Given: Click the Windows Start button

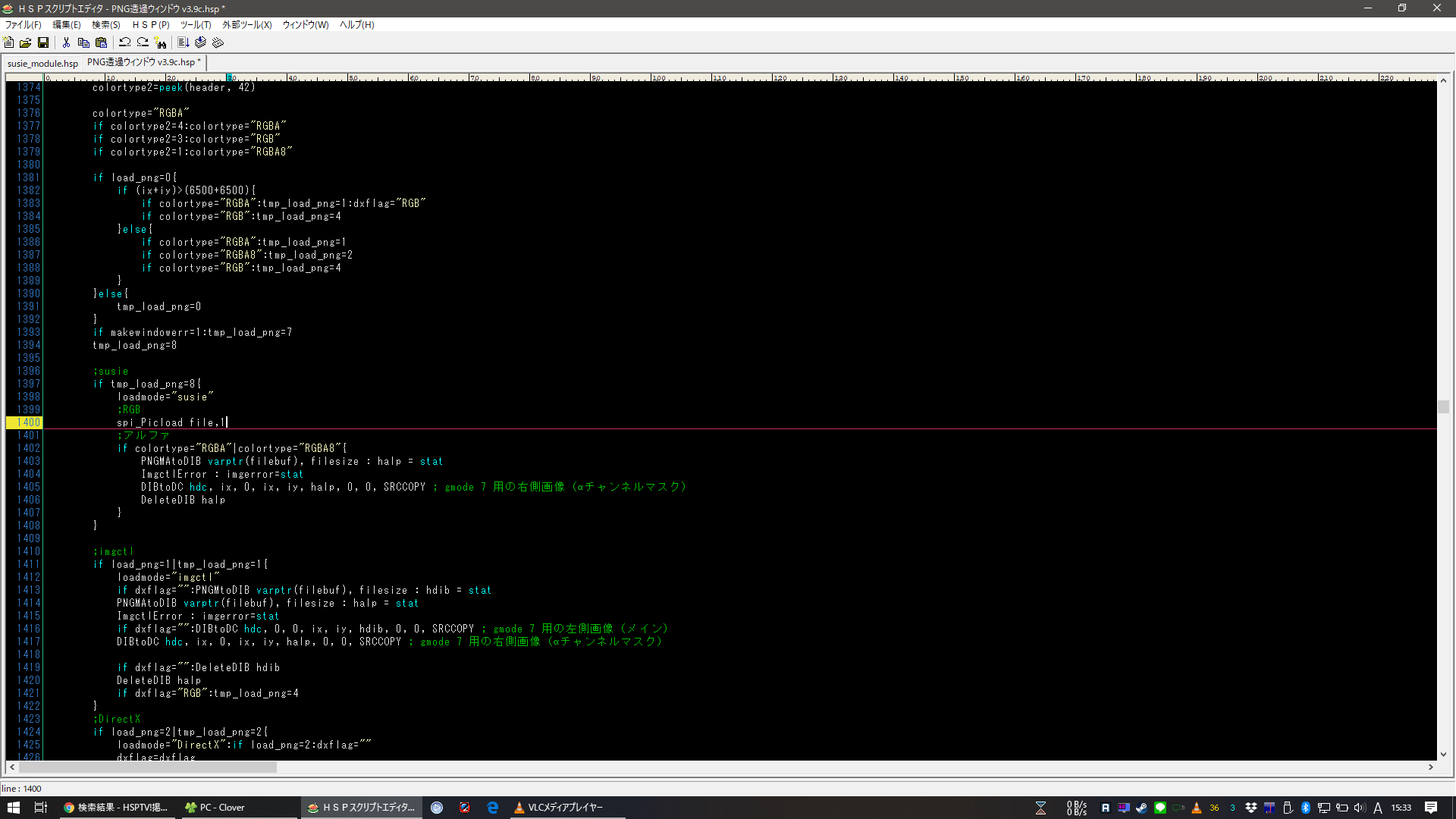Looking at the screenshot, I should [13, 808].
